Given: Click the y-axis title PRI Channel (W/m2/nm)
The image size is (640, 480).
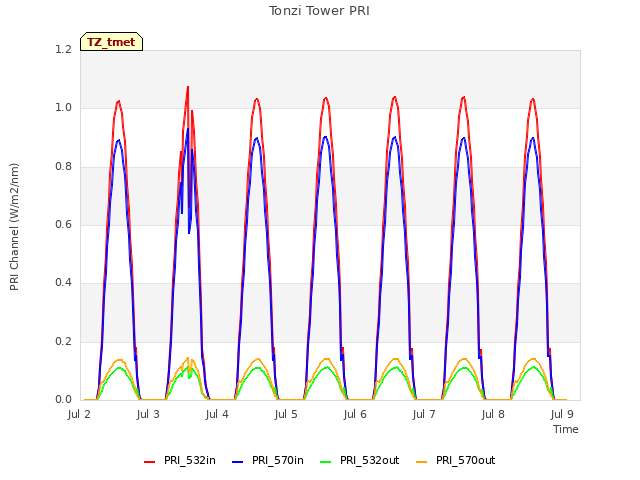Looking at the screenshot, I should [x=14, y=227].
